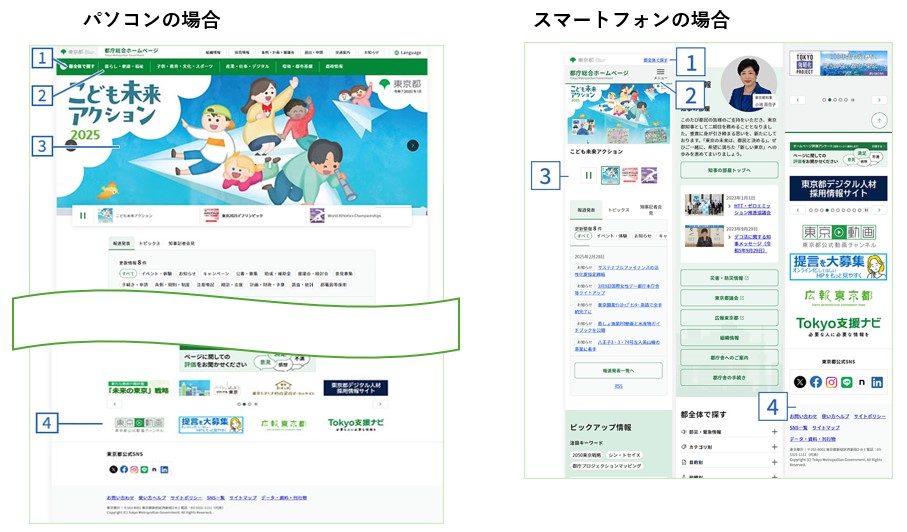Open 産業・仕事・デジタル in PC green nav

247,66
